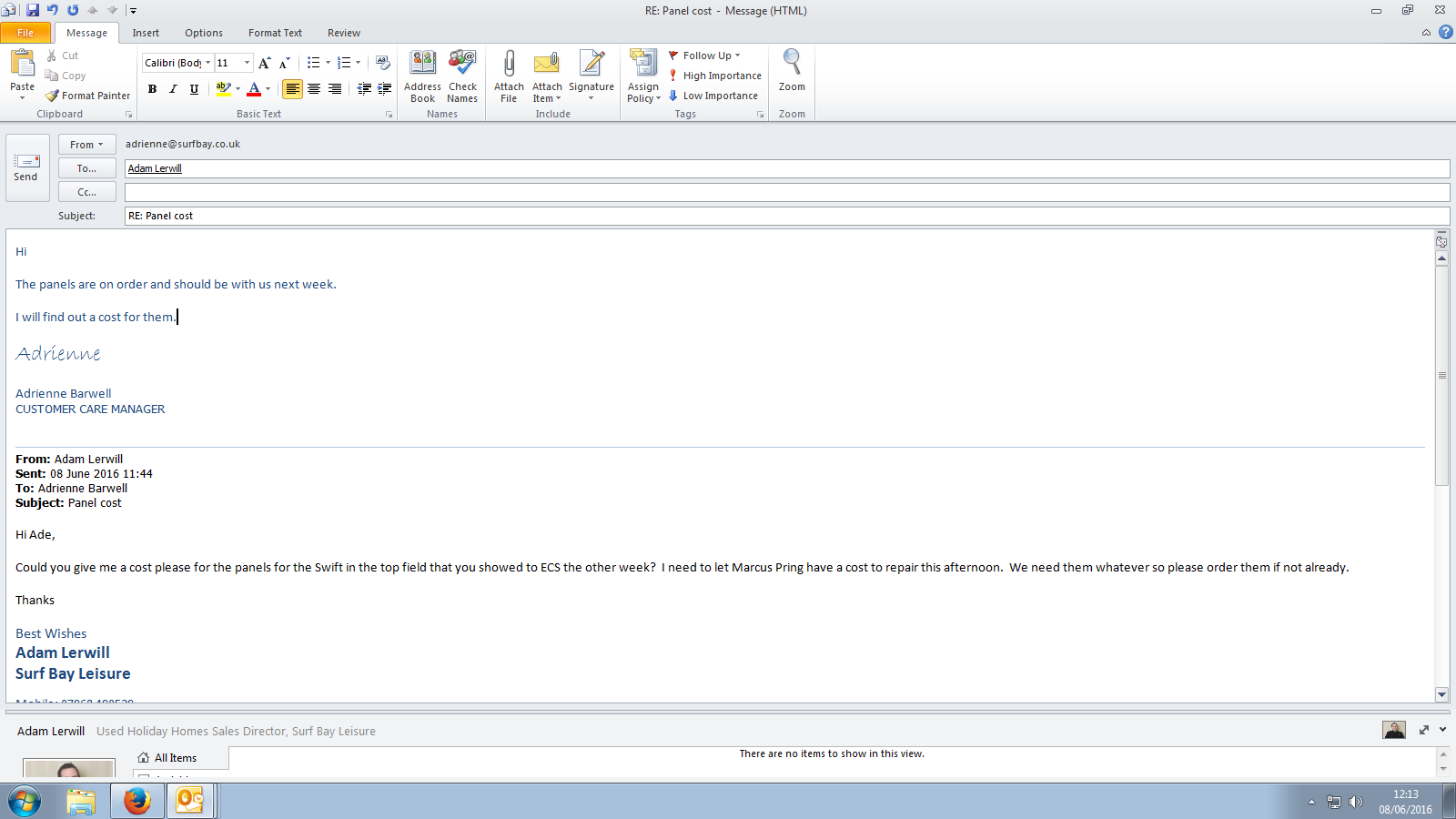Open the Basic Text dialog launcher
Screen dimensions: 1456x819
[x=389, y=115]
